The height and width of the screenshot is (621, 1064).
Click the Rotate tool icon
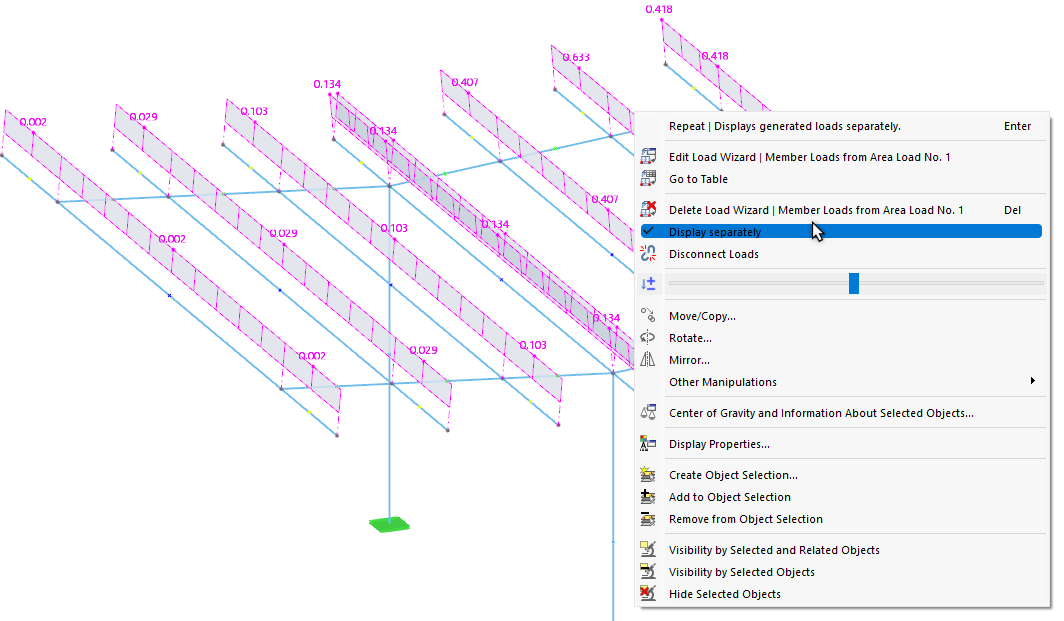(x=648, y=337)
